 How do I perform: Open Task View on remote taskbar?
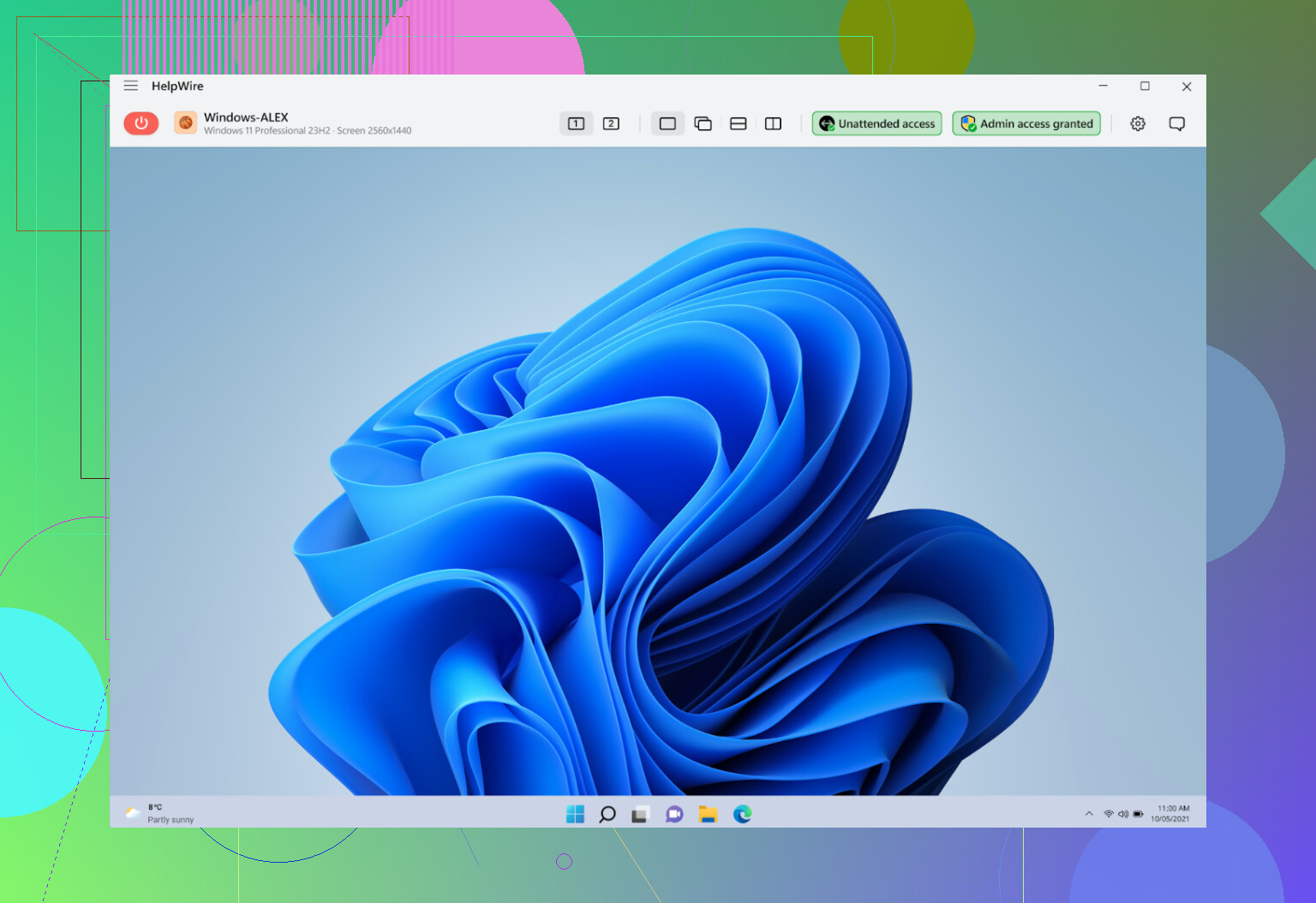pos(640,814)
